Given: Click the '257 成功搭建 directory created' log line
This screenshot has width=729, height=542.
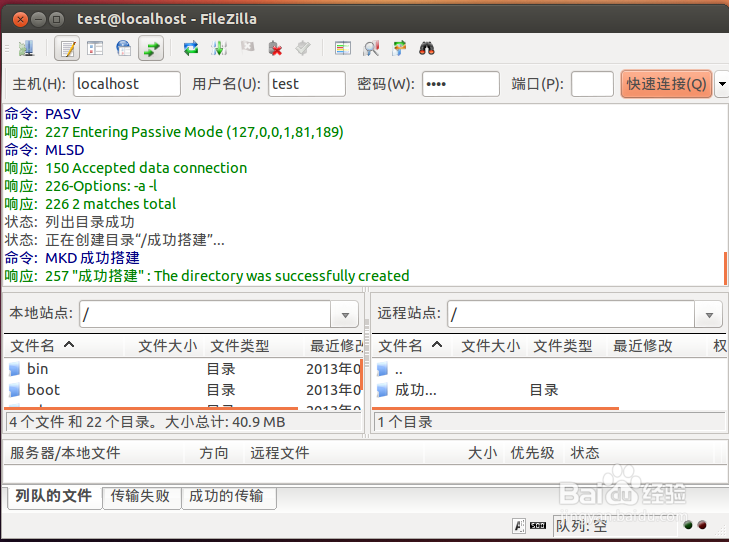Looking at the screenshot, I should tap(207, 276).
